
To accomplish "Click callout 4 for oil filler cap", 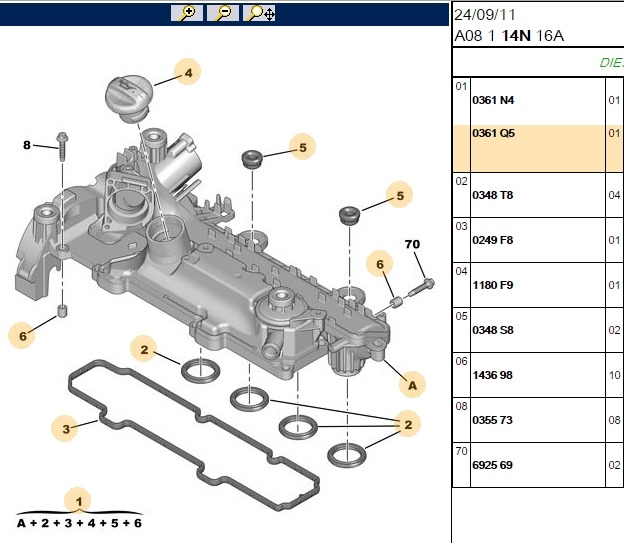I will point(188,72).
